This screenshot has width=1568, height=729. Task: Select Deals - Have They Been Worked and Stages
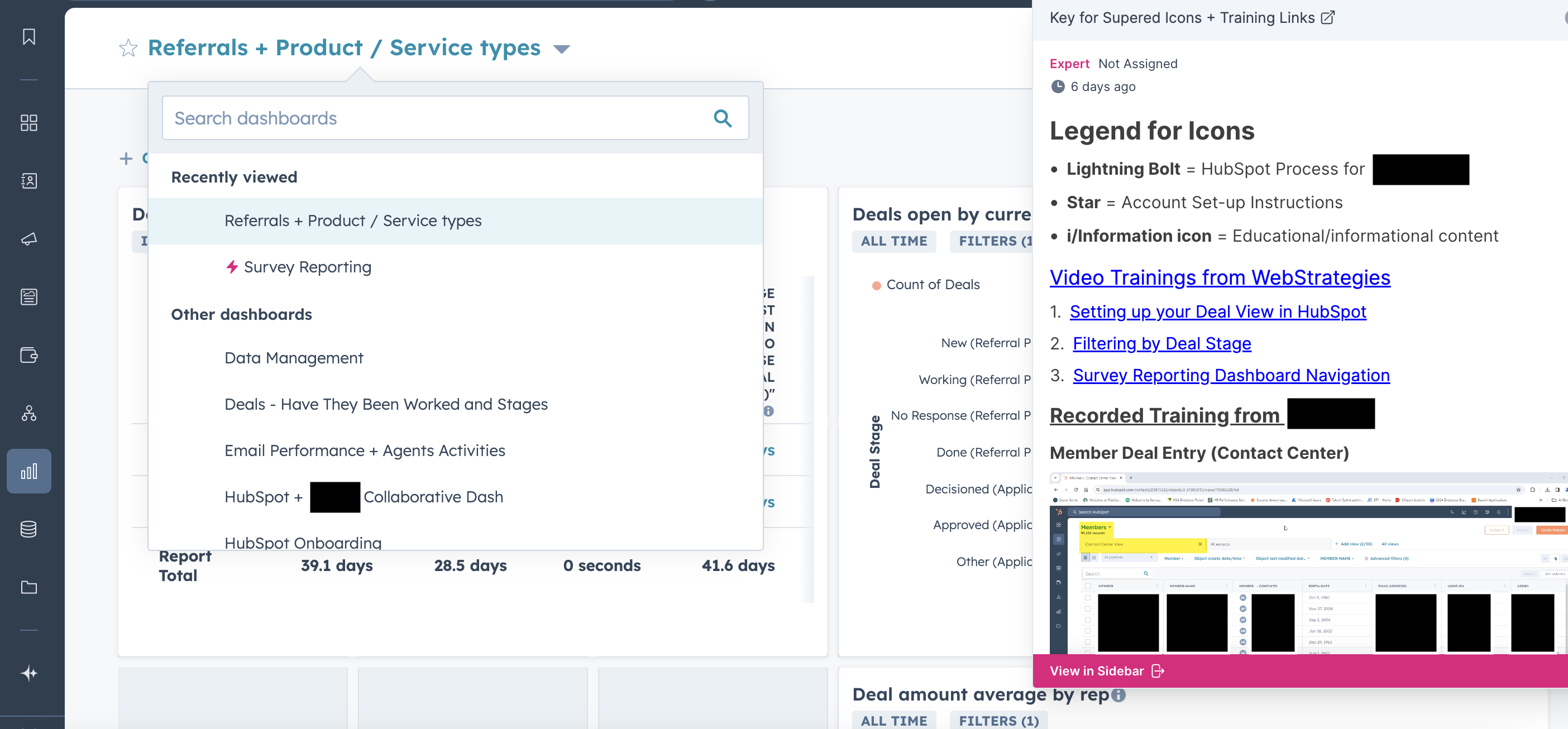pos(455,404)
